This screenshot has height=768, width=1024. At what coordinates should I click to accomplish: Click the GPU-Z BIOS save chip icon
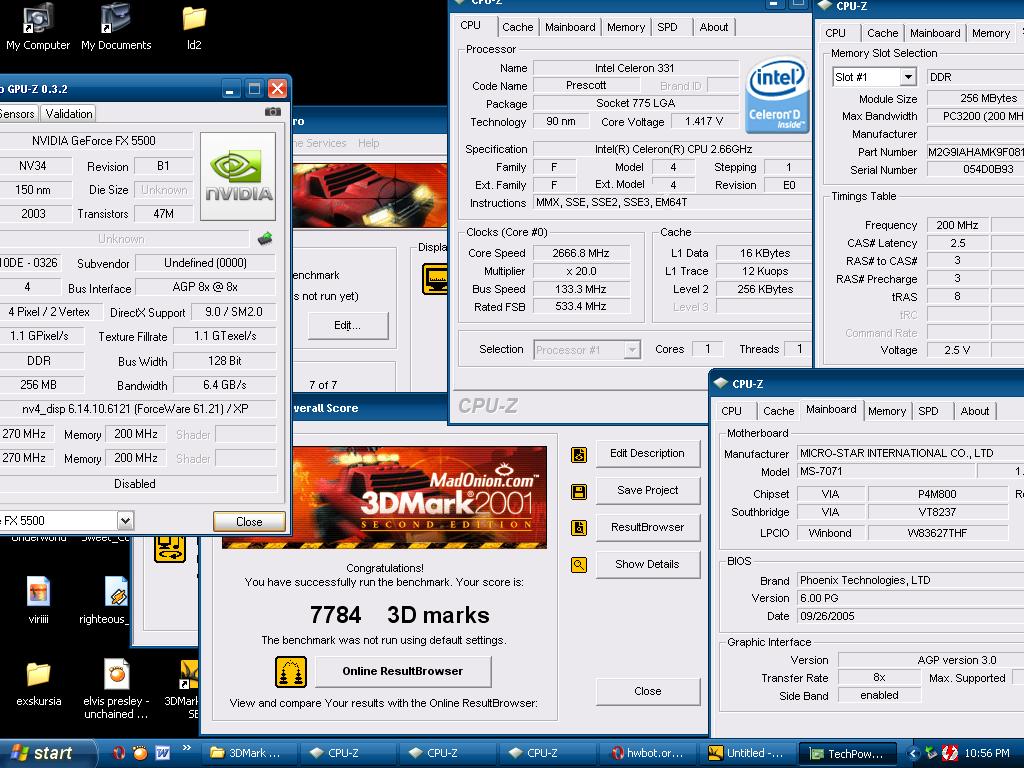tap(264, 238)
